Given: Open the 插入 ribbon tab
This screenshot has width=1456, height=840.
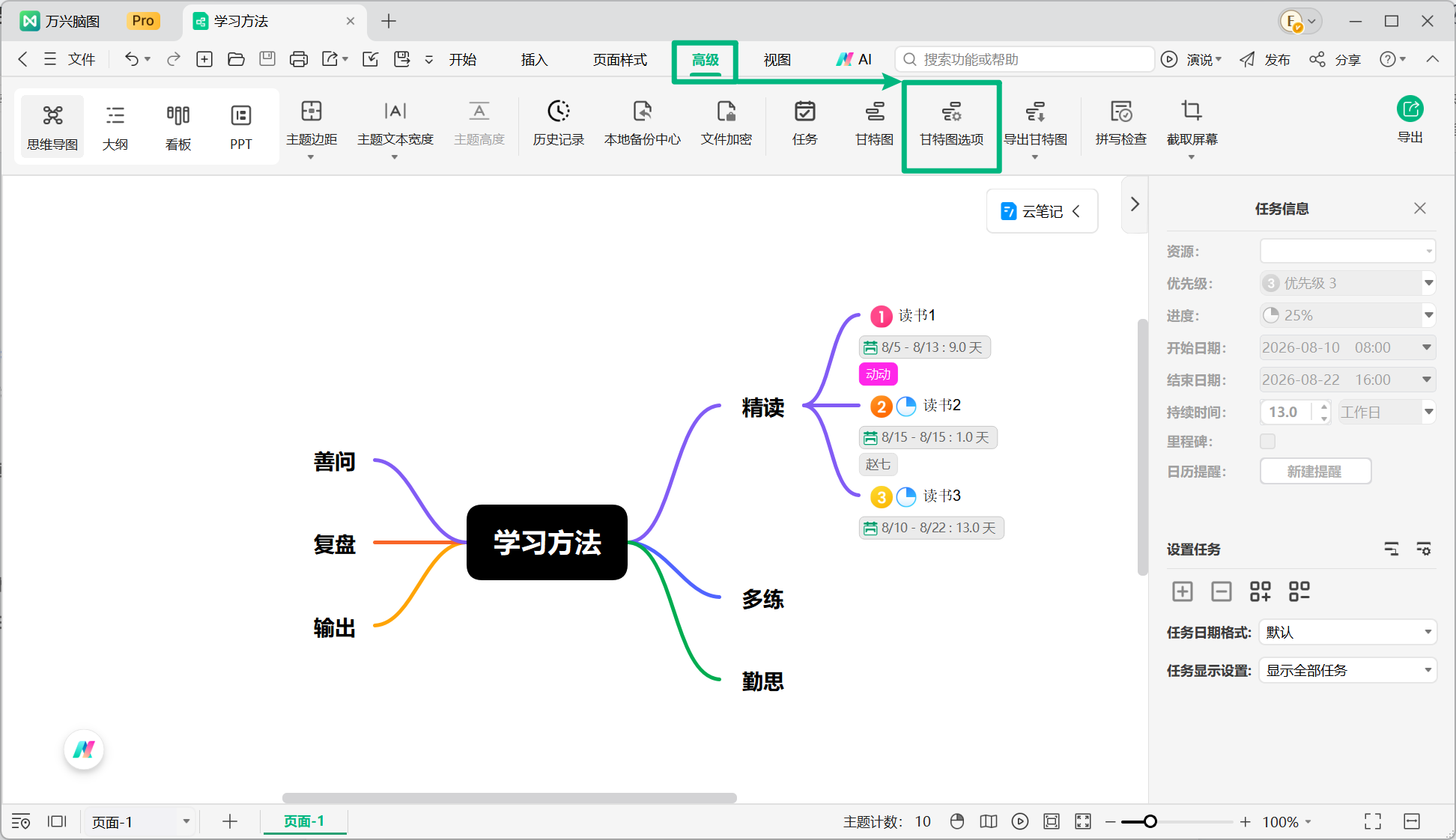Looking at the screenshot, I should pos(535,59).
